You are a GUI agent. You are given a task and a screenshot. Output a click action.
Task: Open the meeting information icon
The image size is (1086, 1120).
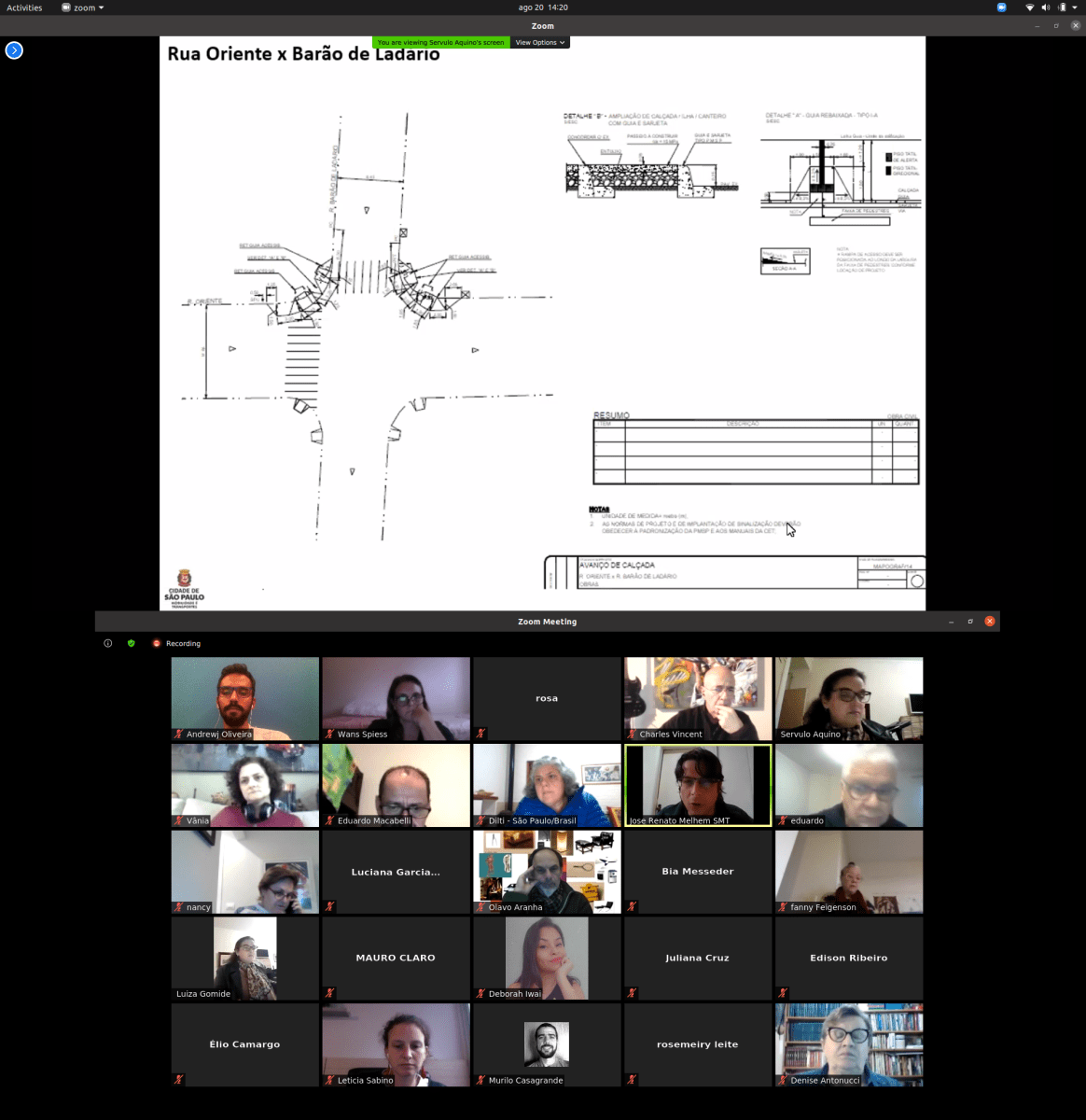[x=108, y=643]
